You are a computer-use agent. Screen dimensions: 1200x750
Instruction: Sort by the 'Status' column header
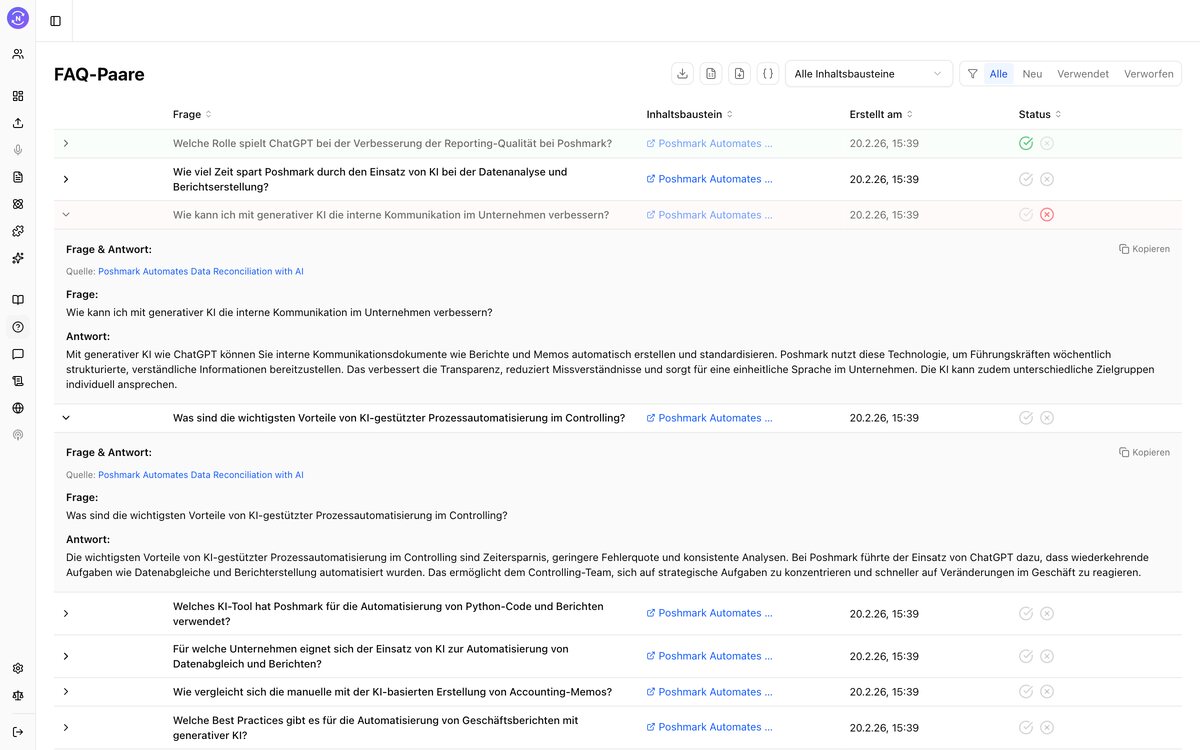tap(1040, 115)
